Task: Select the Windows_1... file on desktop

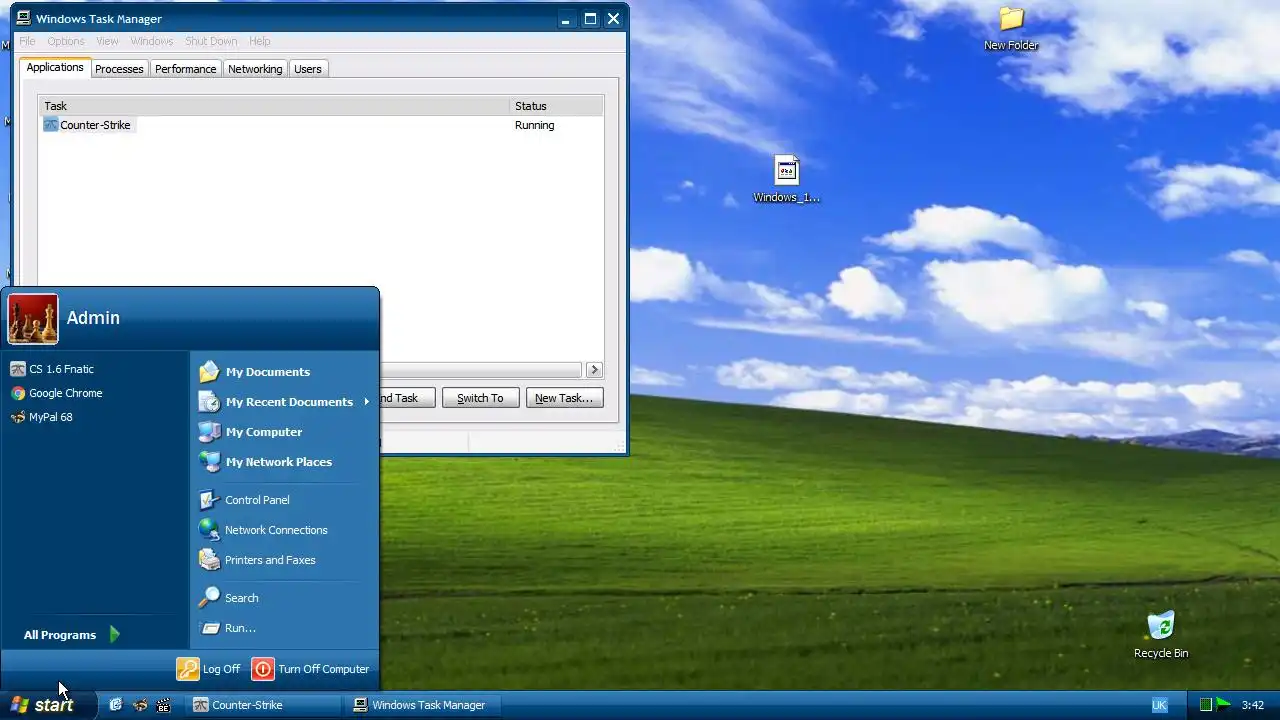Action: click(786, 180)
